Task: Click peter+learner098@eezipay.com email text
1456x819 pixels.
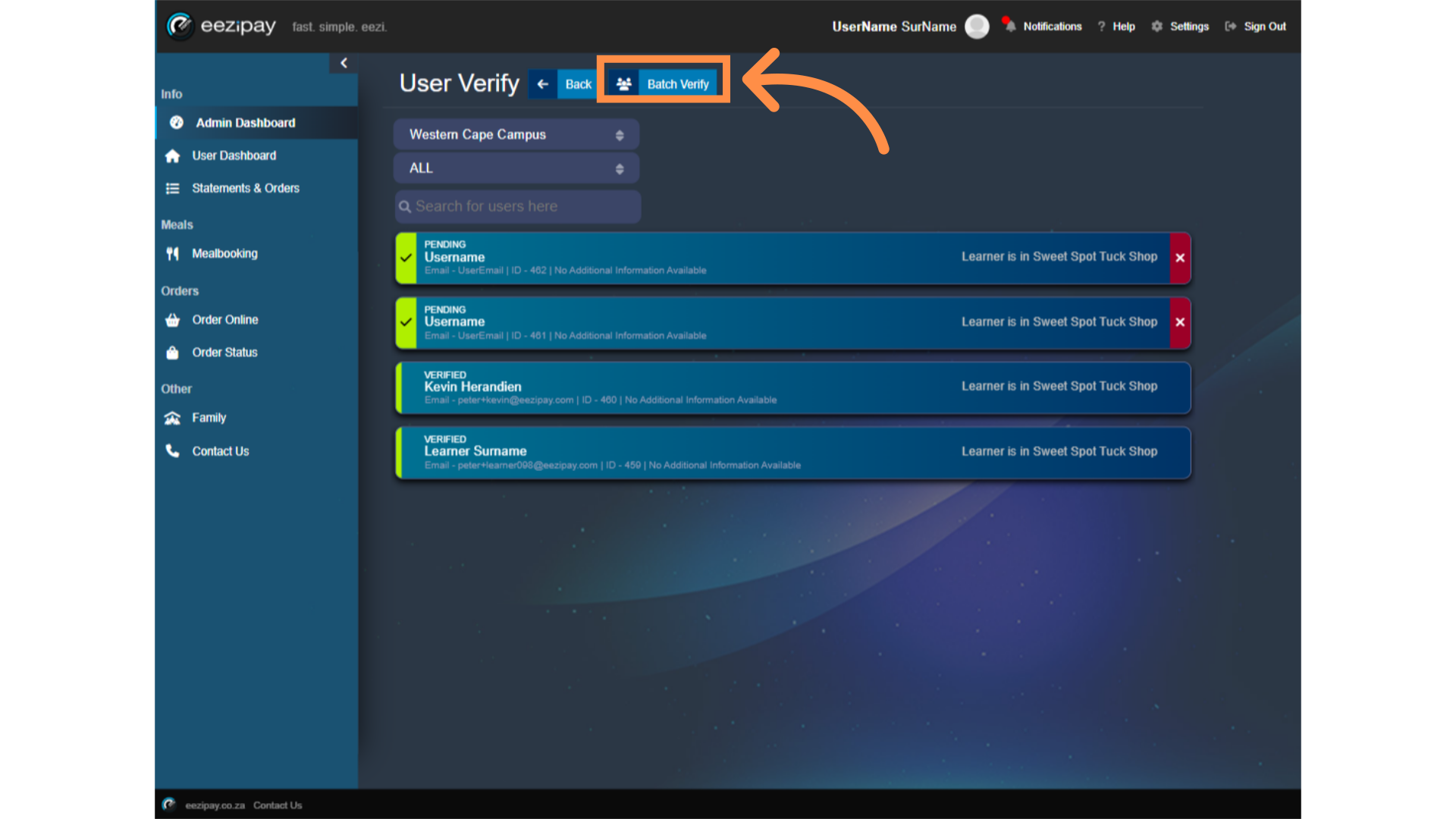Action: [528, 466]
